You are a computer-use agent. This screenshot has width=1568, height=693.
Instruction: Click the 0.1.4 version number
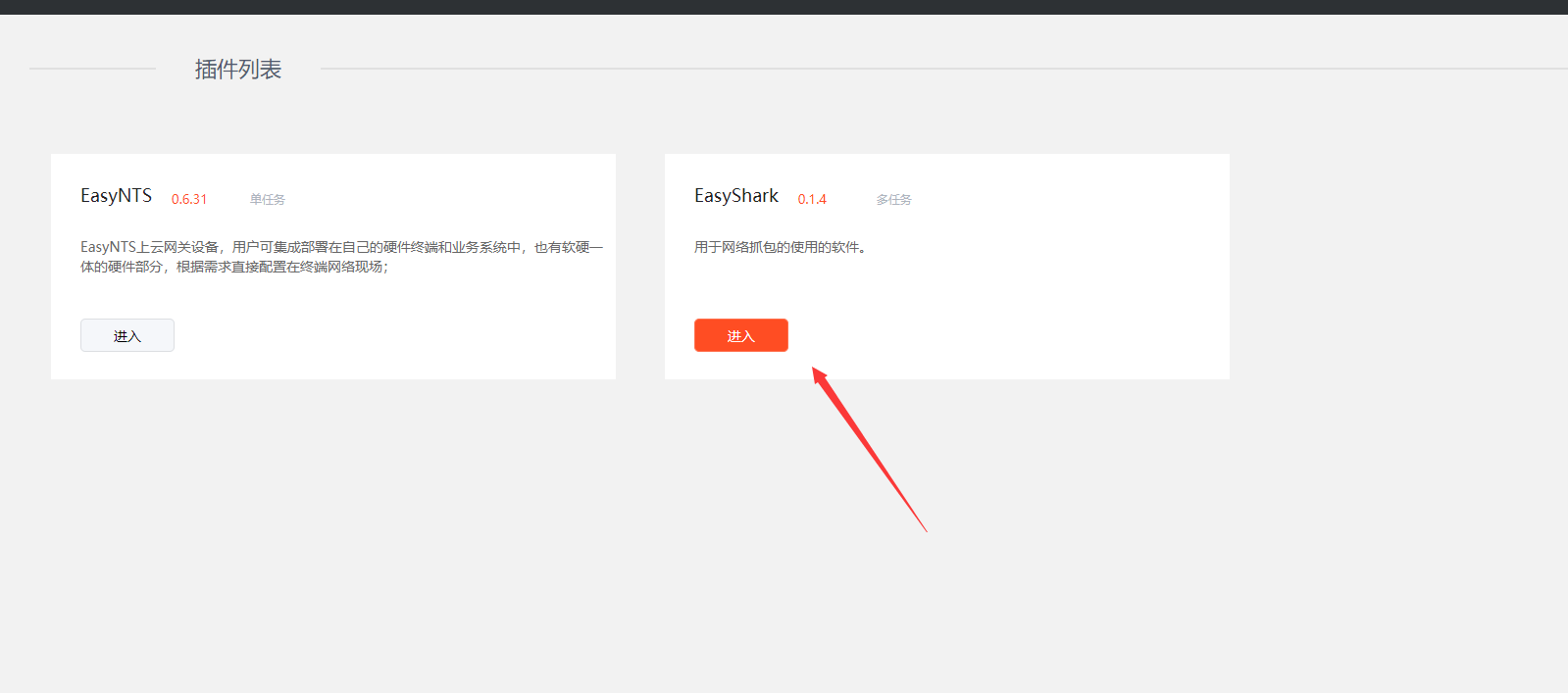(x=812, y=199)
